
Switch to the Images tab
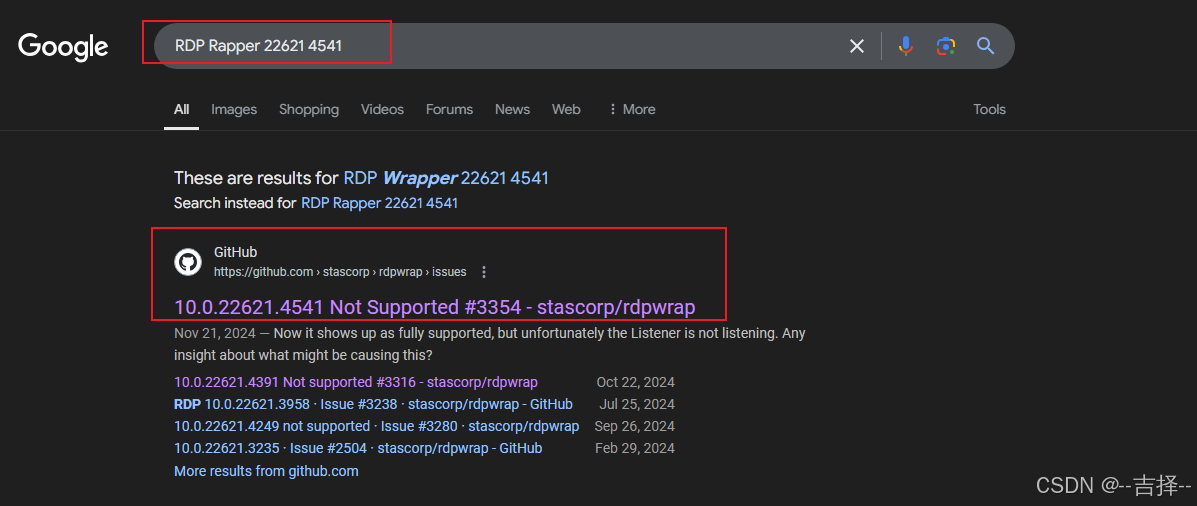tap(234, 109)
